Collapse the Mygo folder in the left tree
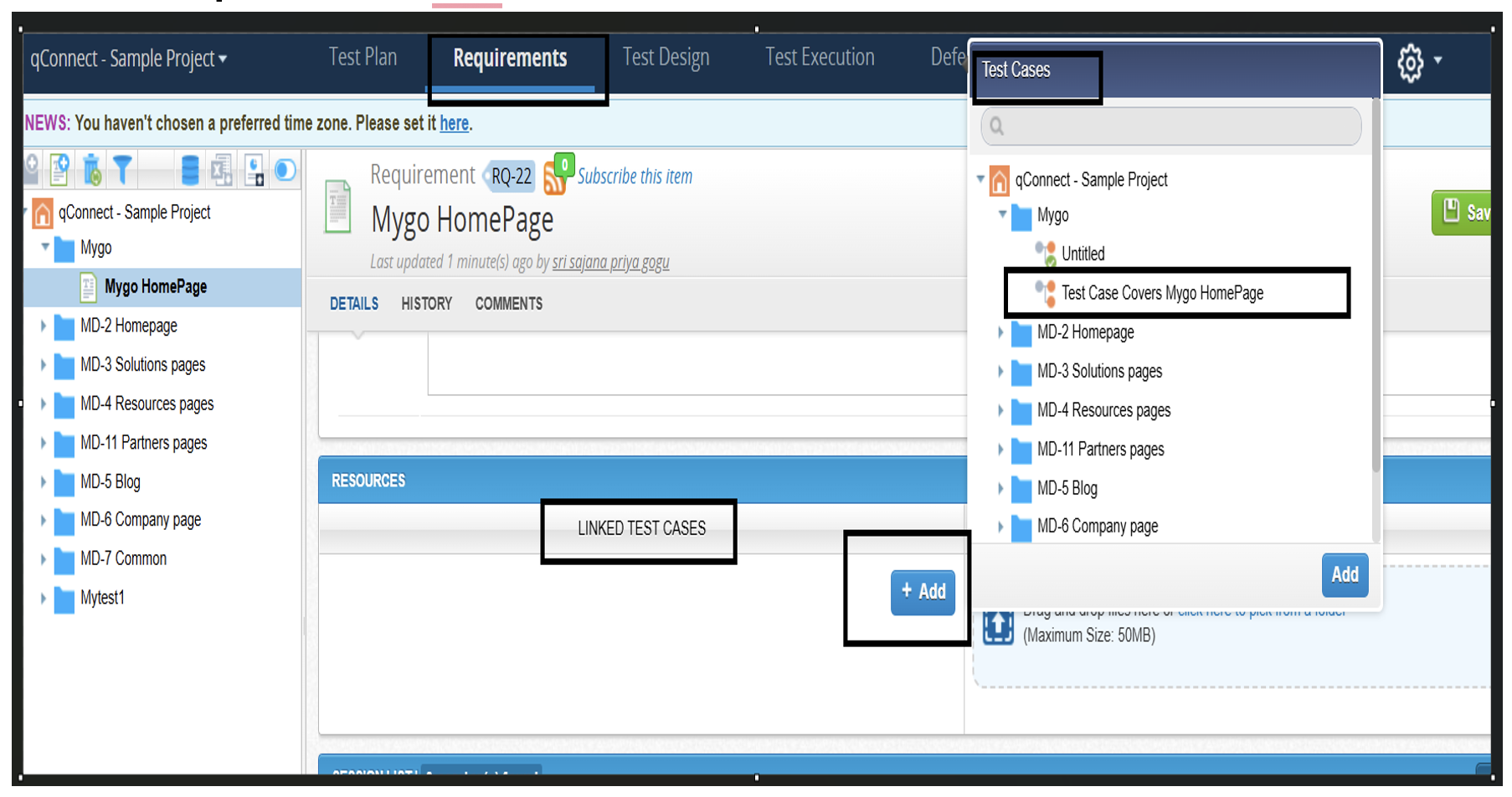Viewport: 1512px width, 797px height. (45, 248)
